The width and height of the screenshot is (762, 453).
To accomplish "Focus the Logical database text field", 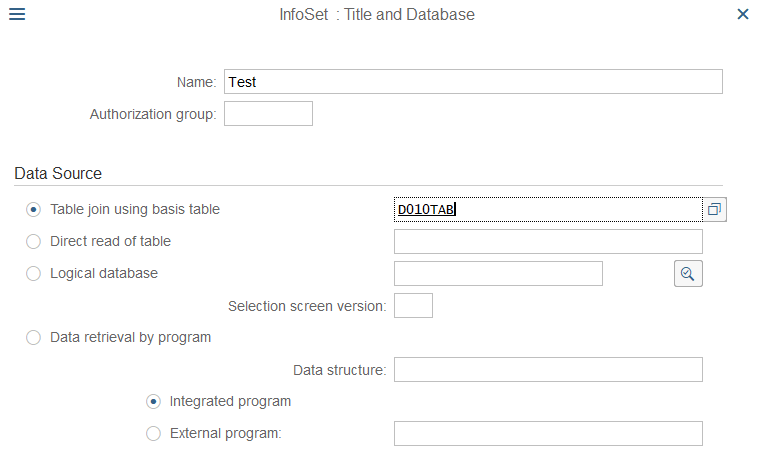I will 498,273.
